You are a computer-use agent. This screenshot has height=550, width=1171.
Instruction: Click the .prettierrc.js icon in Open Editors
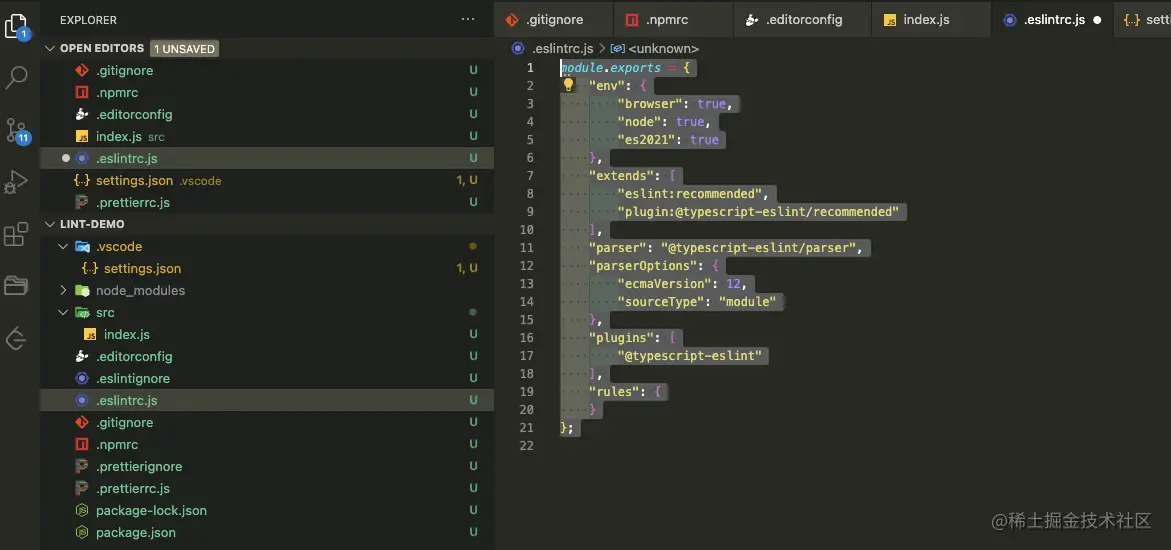click(x=82, y=203)
